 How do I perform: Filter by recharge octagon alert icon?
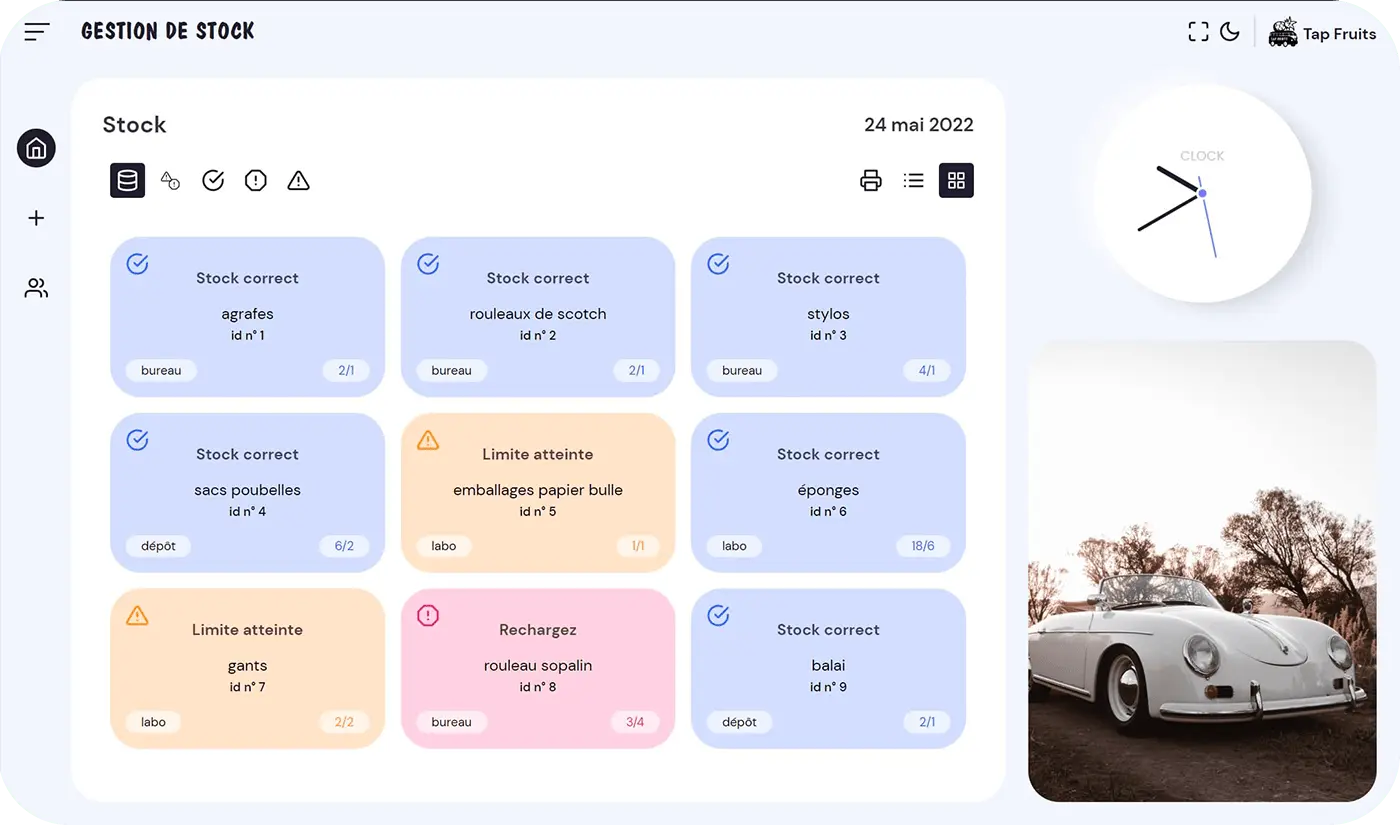click(x=256, y=181)
